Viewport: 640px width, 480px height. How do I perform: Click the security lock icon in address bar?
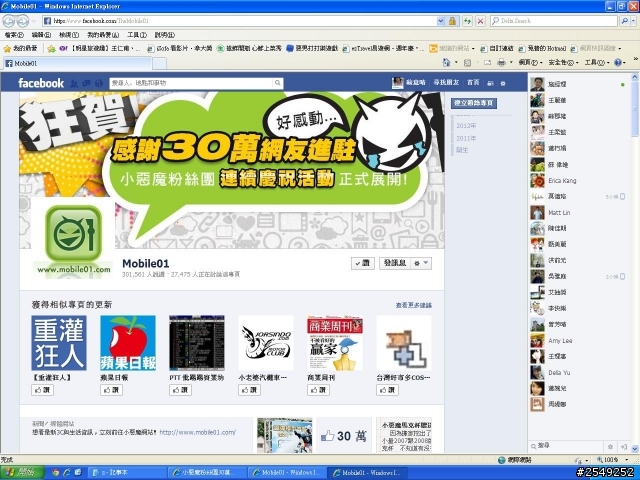452,21
